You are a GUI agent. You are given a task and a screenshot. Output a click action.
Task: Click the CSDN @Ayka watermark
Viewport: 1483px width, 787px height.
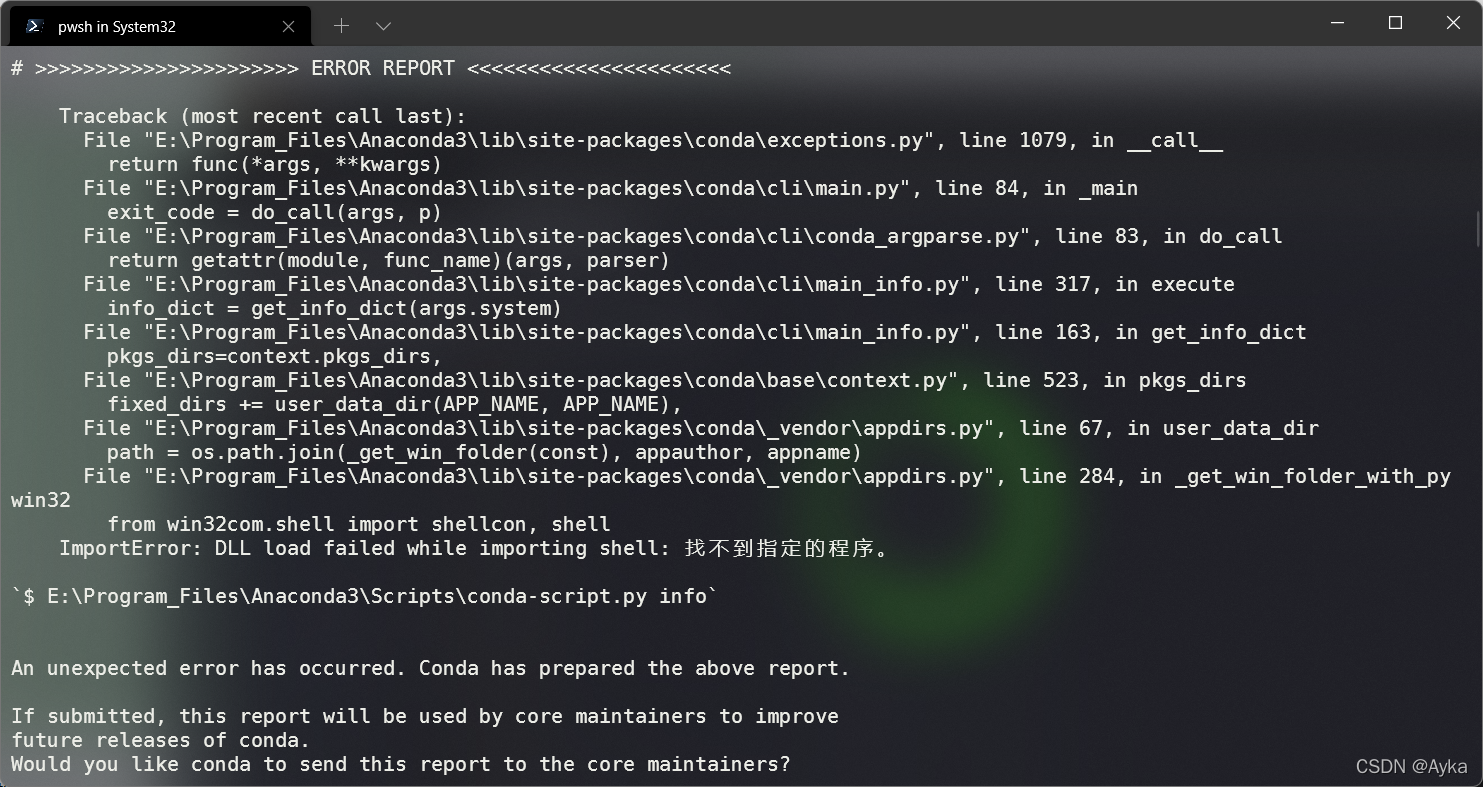1410,766
